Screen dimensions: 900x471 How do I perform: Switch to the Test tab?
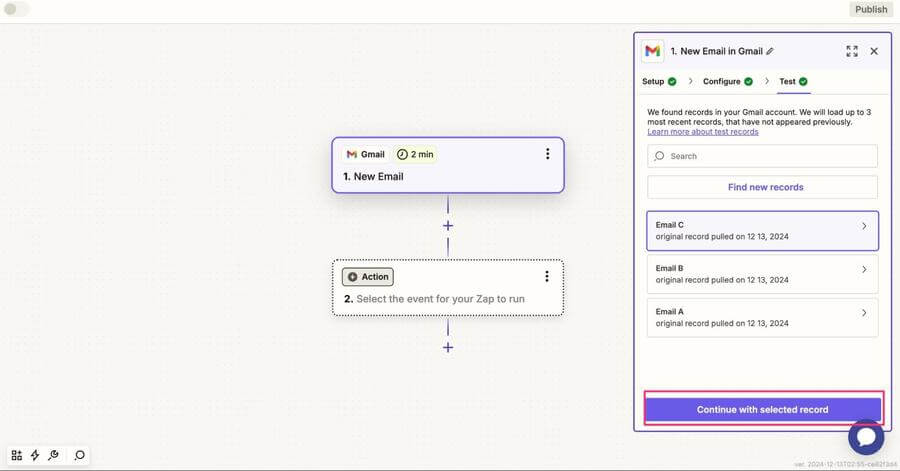(793, 81)
